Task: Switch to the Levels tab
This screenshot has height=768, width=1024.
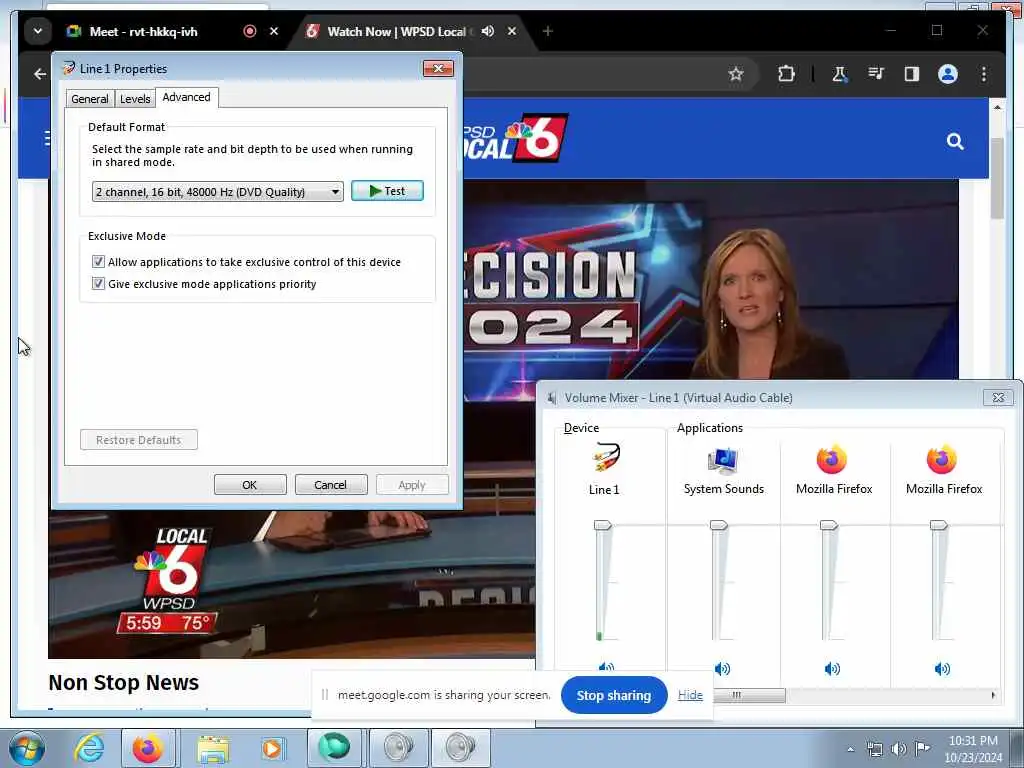Action: (135, 99)
